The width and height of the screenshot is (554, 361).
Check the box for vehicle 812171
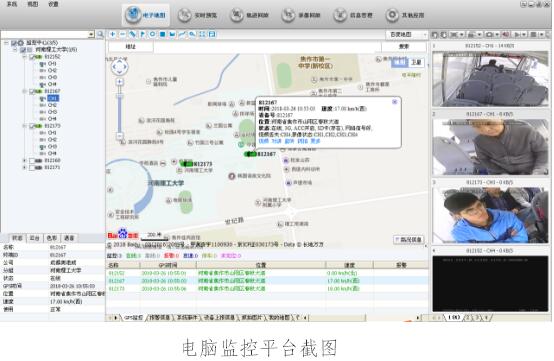coord(31,167)
